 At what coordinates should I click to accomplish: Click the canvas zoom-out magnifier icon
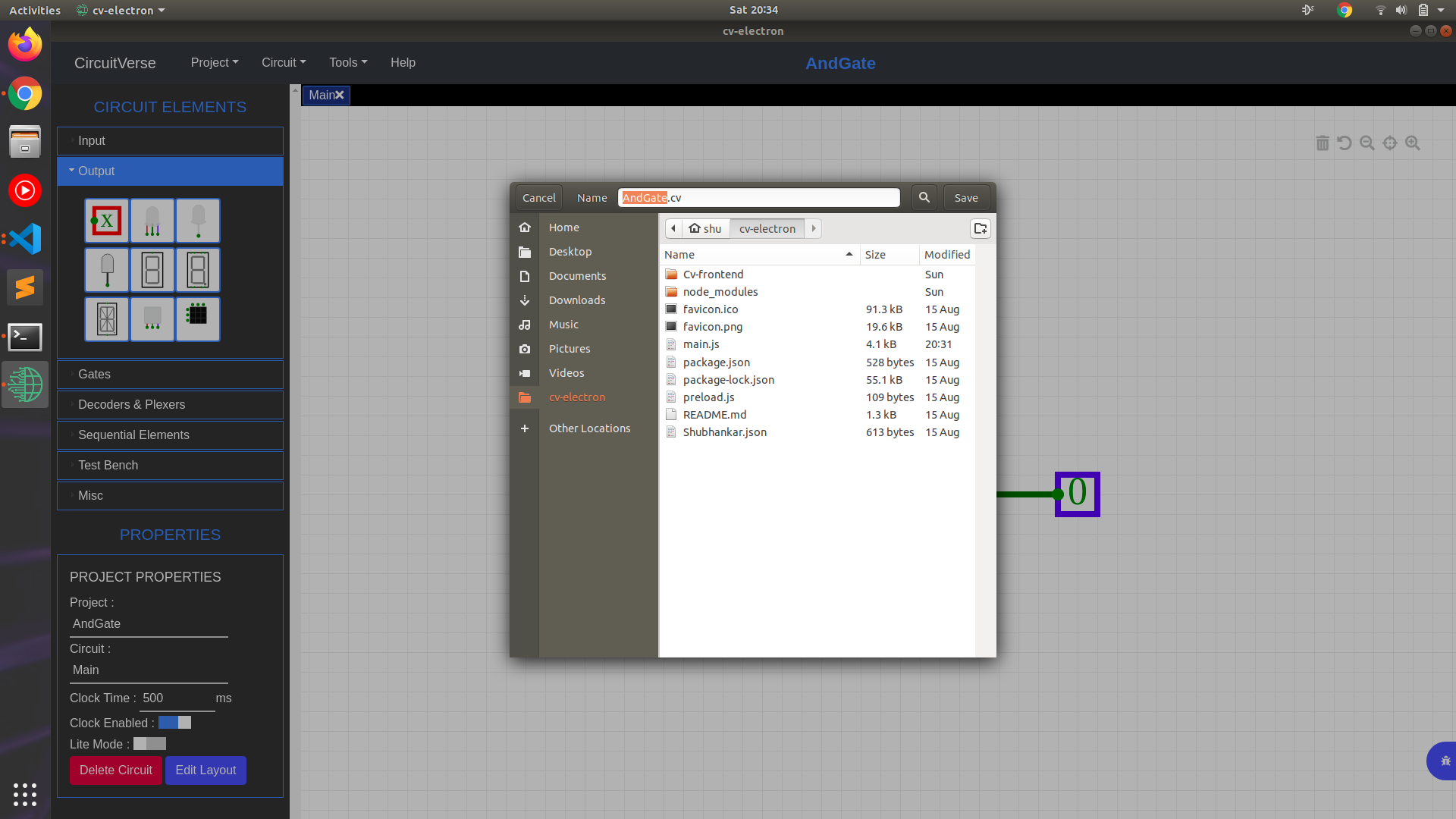click(1367, 143)
